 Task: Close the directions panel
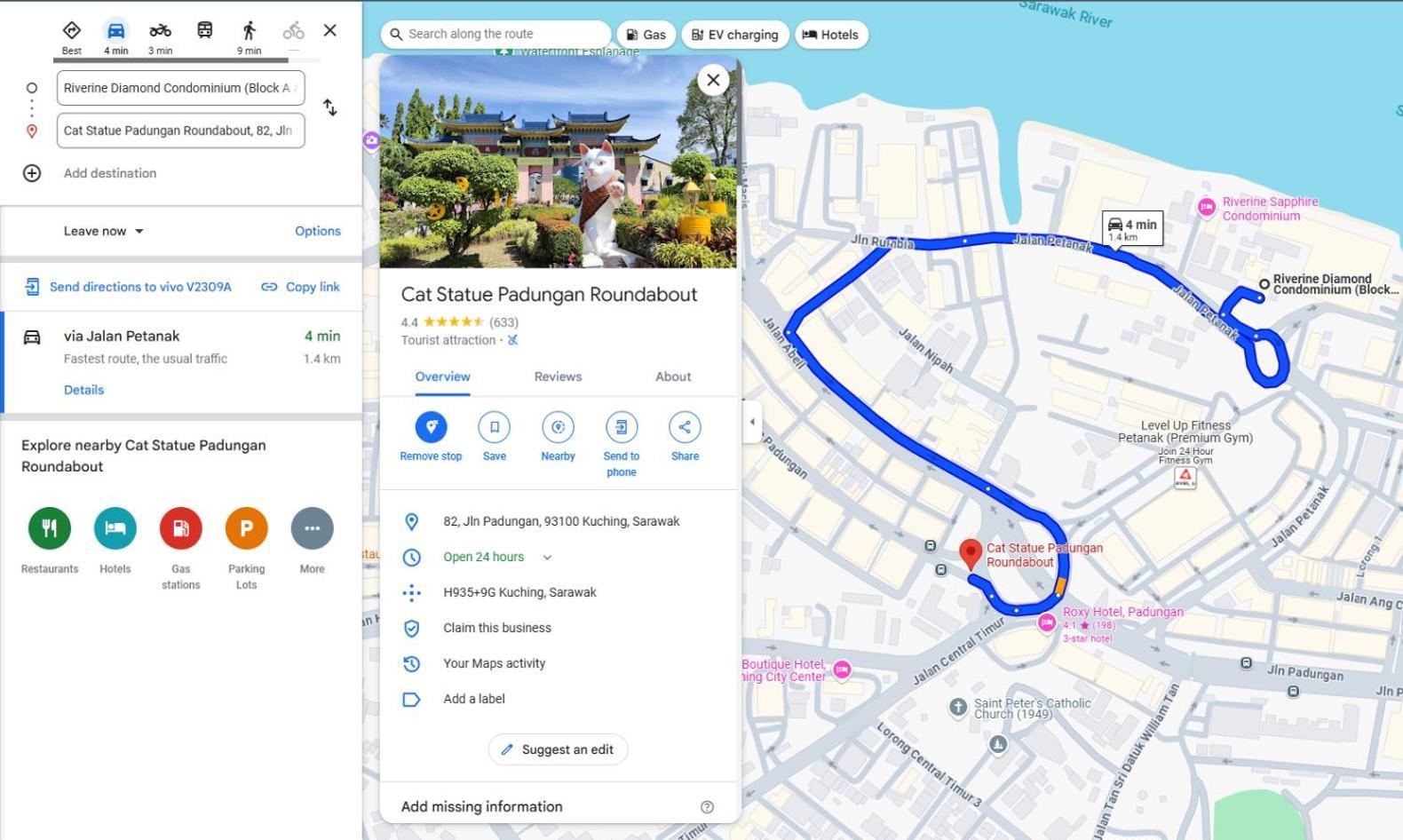[330, 30]
